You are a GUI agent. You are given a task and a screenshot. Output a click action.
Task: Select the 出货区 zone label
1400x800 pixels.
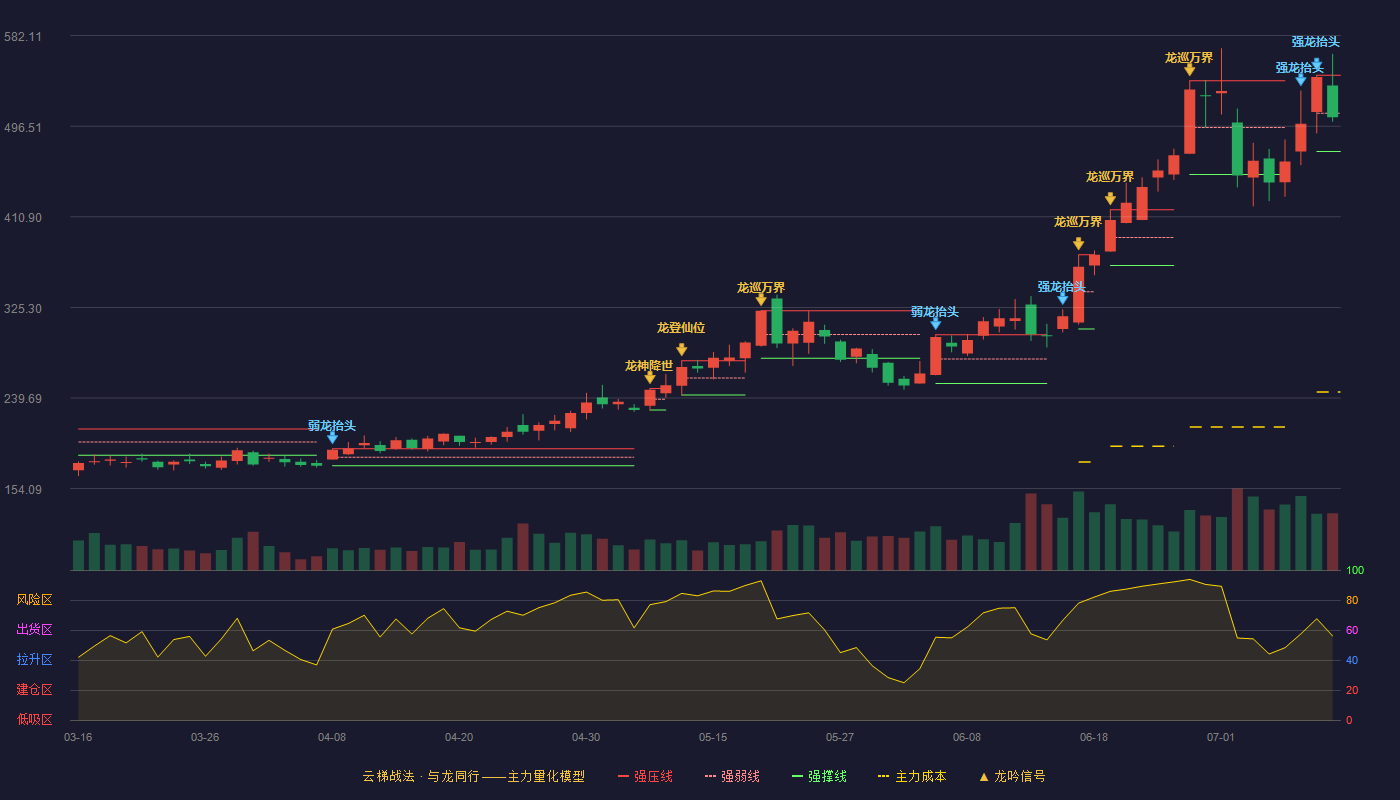tap(34, 630)
